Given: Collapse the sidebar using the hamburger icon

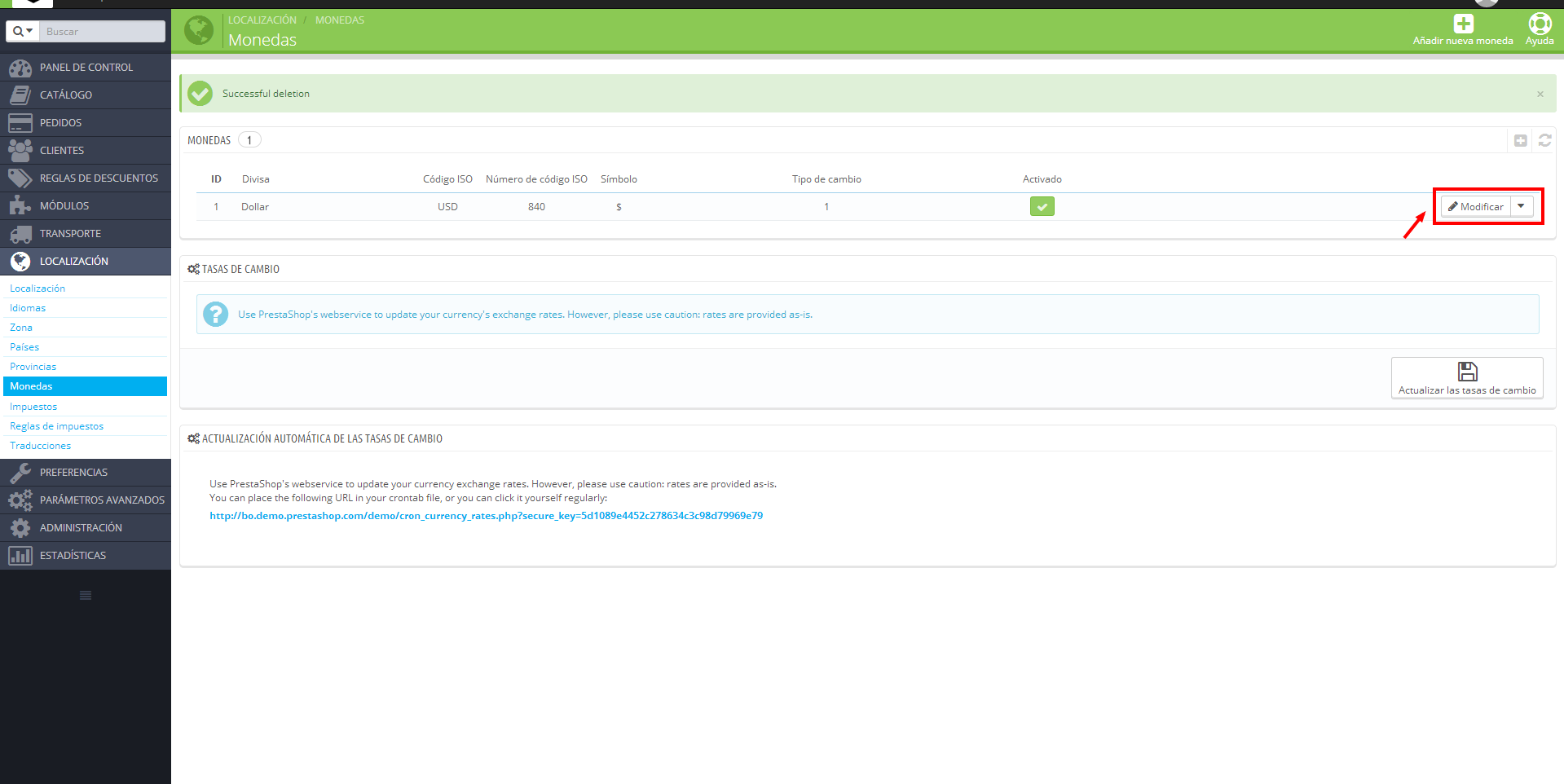Looking at the screenshot, I should click(x=85, y=595).
